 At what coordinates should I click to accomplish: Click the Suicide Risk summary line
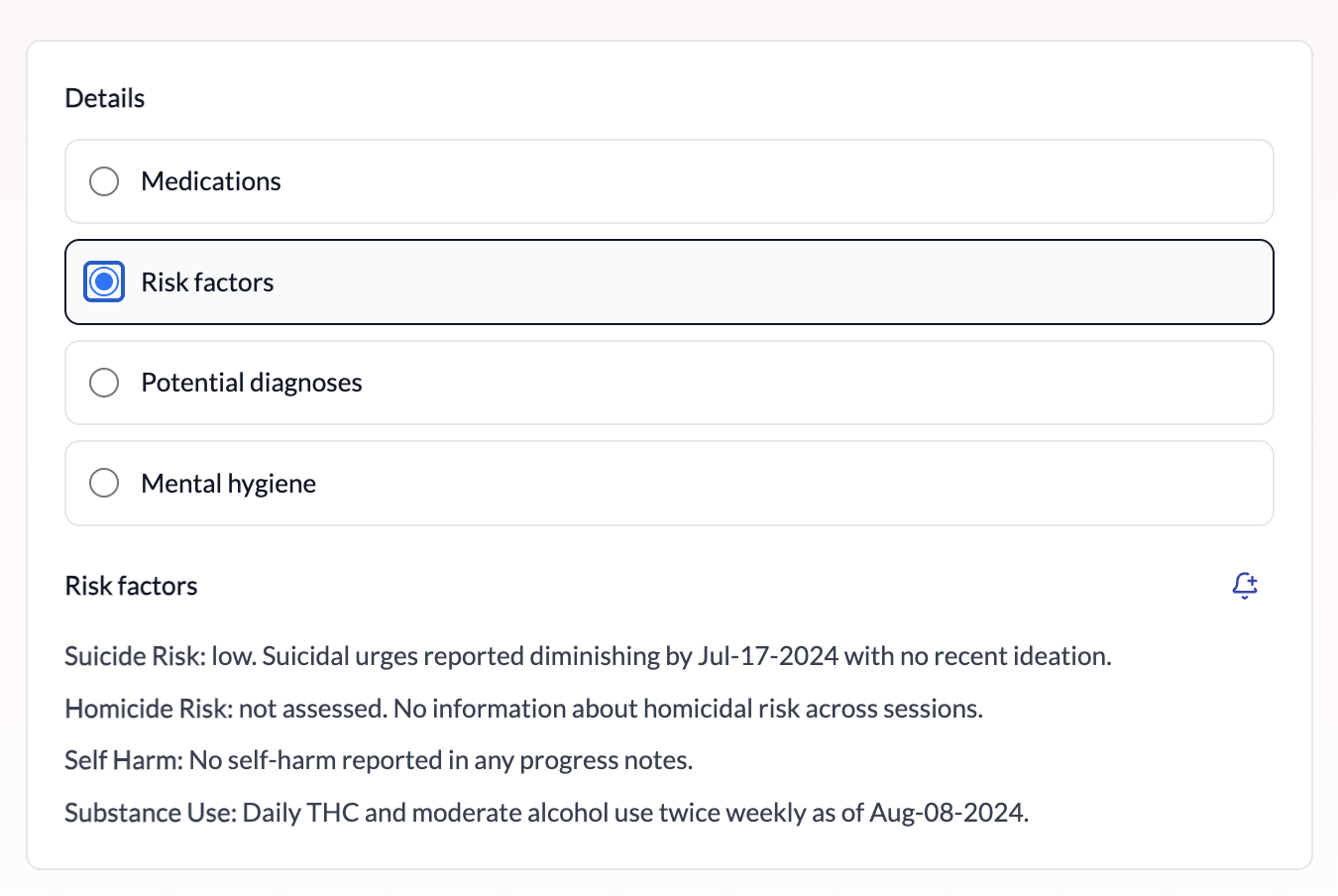(588, 655)
